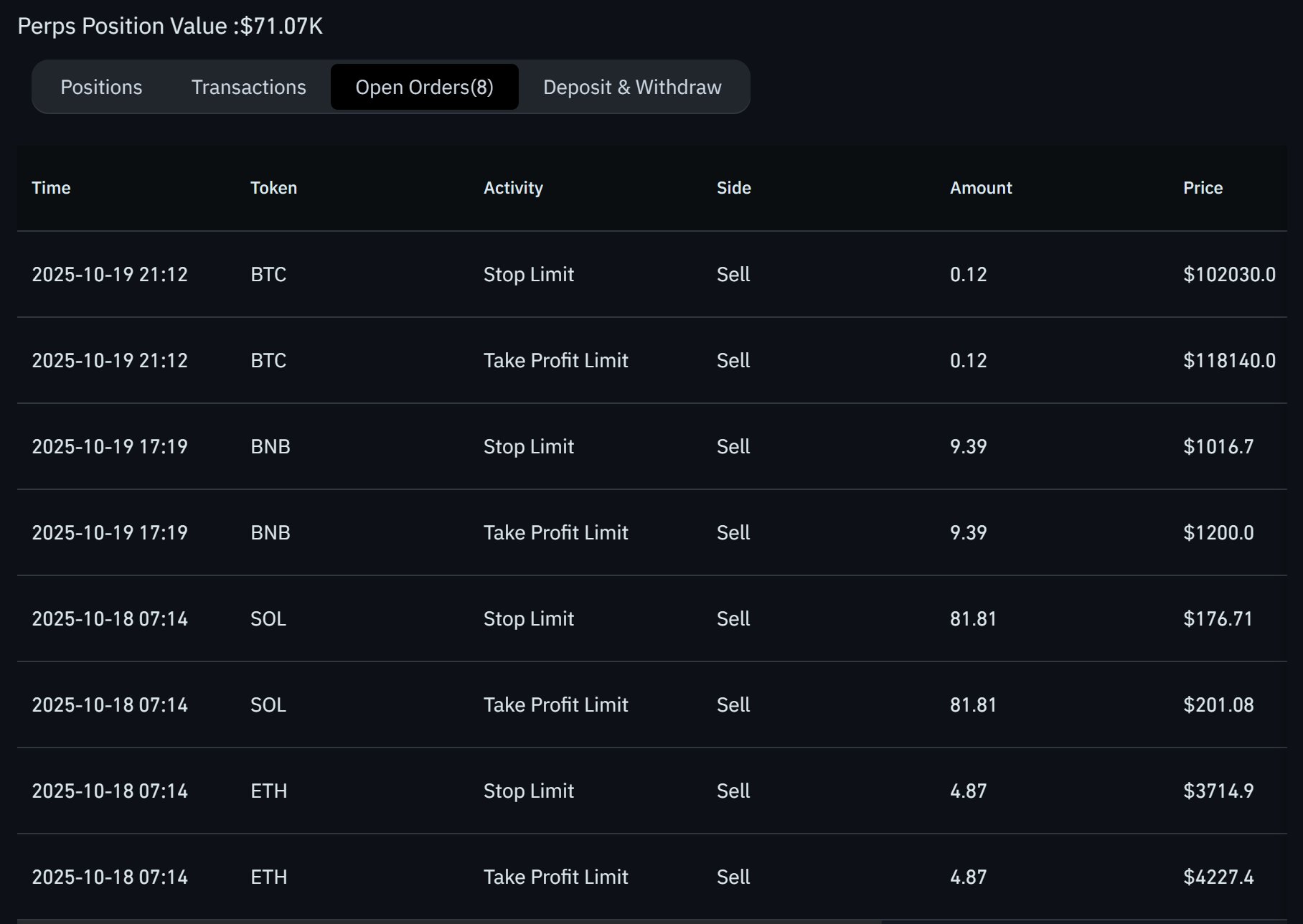Click the Amount column header
Viewport: 1303px width, 924px height.
point(981,188)
